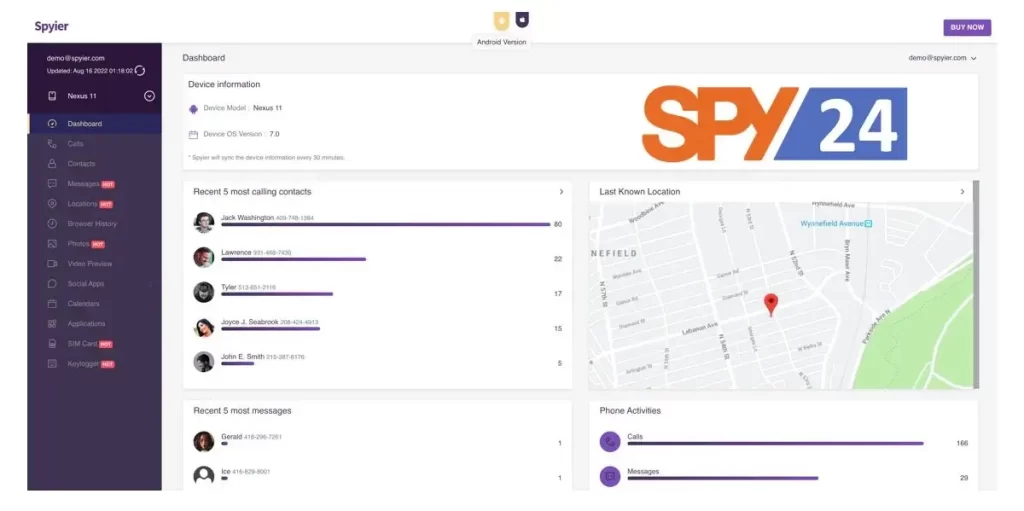1024x511 pixels.
Task: Click Lawrence's call count bar
Action: (293, 259)
